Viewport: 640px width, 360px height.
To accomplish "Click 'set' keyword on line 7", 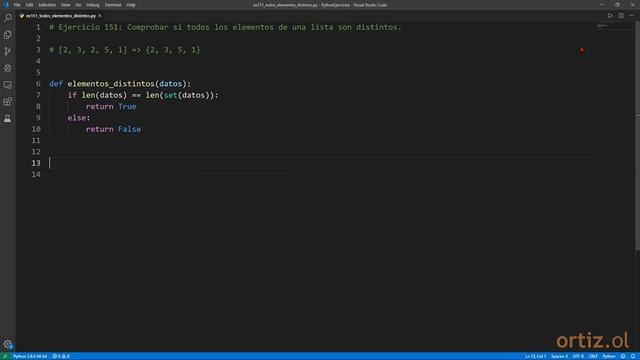I will pyautogui.click(x=171, y=95).
